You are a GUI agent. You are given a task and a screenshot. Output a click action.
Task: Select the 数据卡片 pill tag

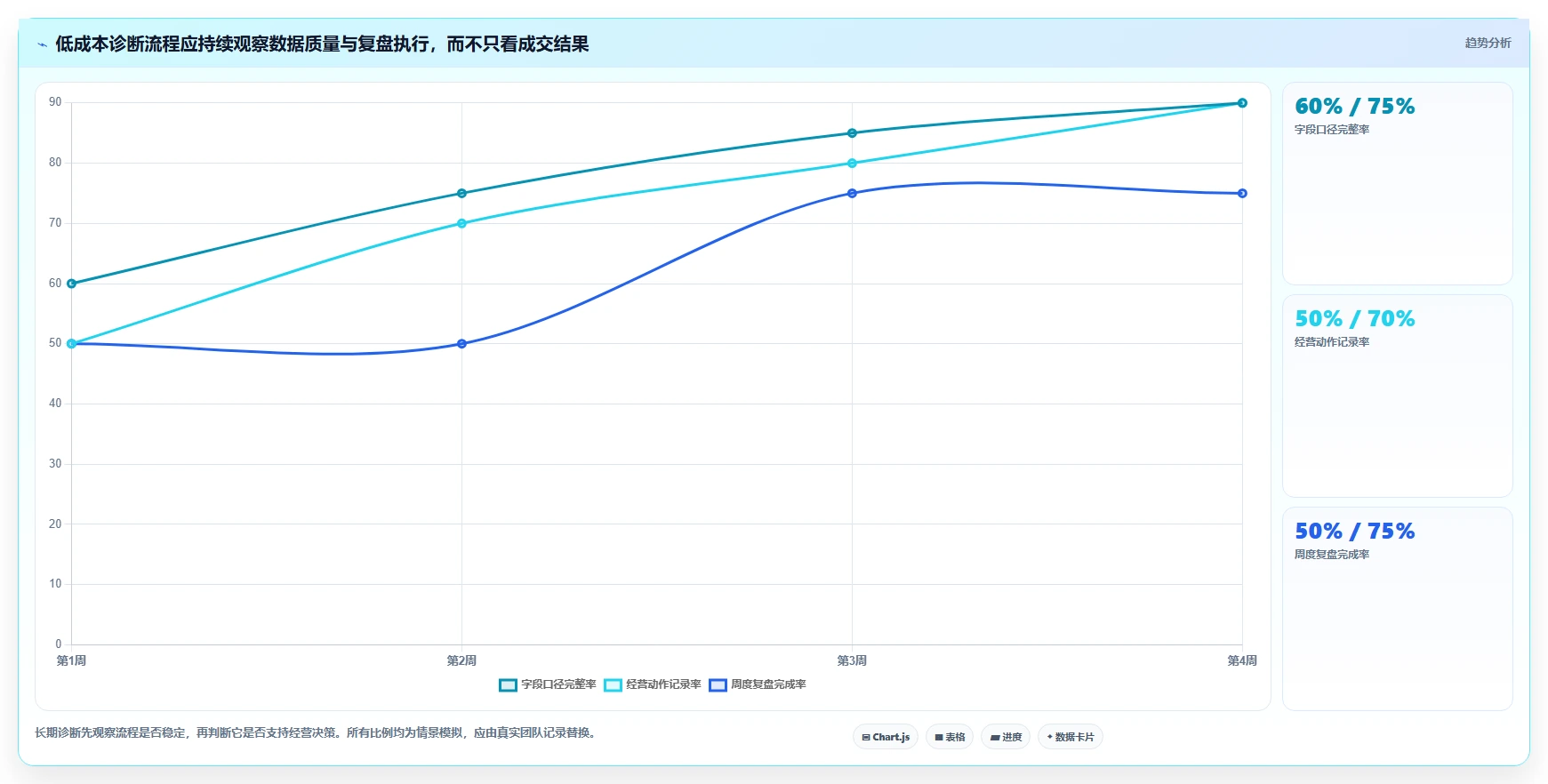coord(1071,737)
